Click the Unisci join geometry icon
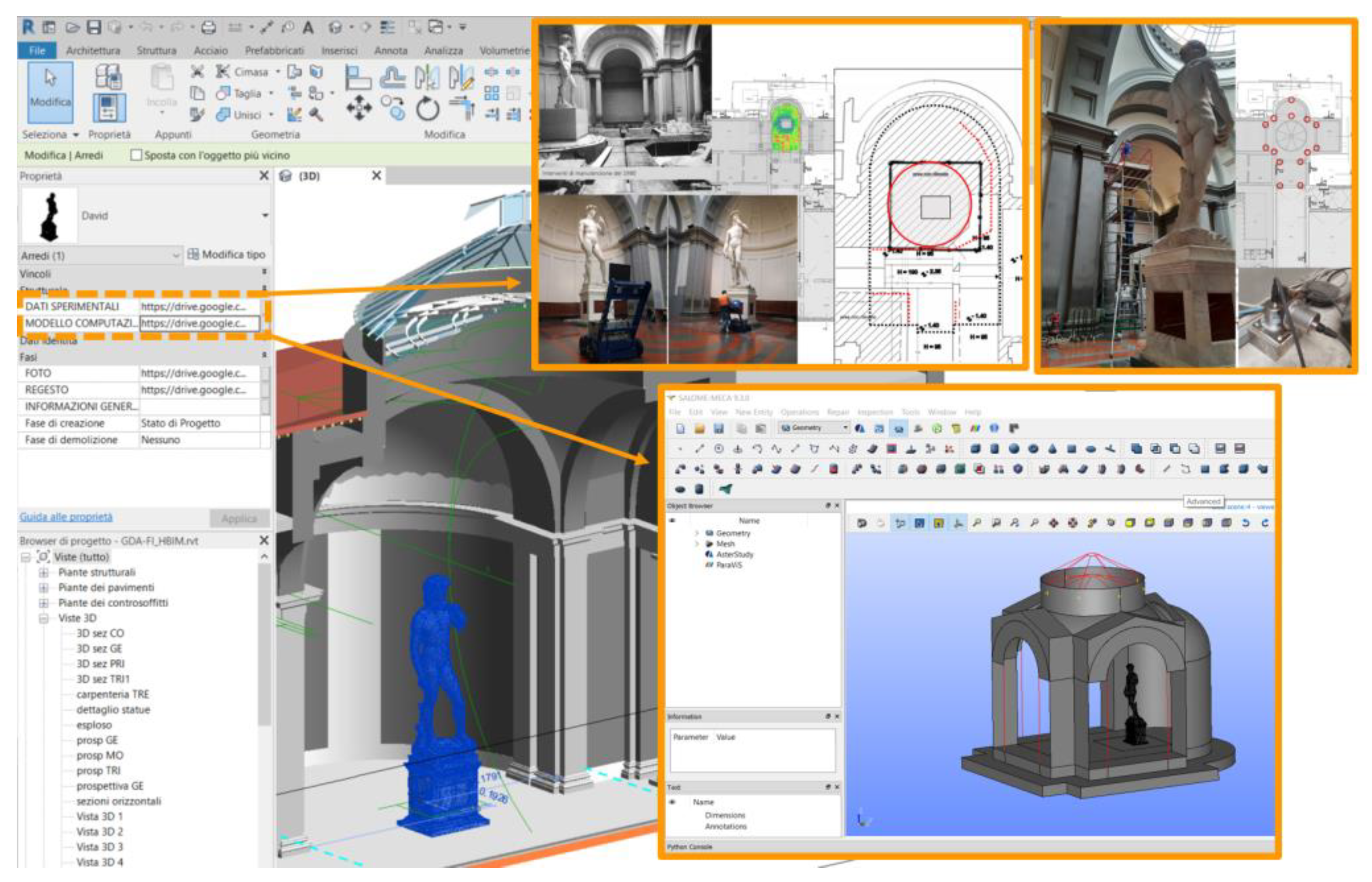Image resolution: width=1372 pixels, height=882 pixels. pos(223,115)
